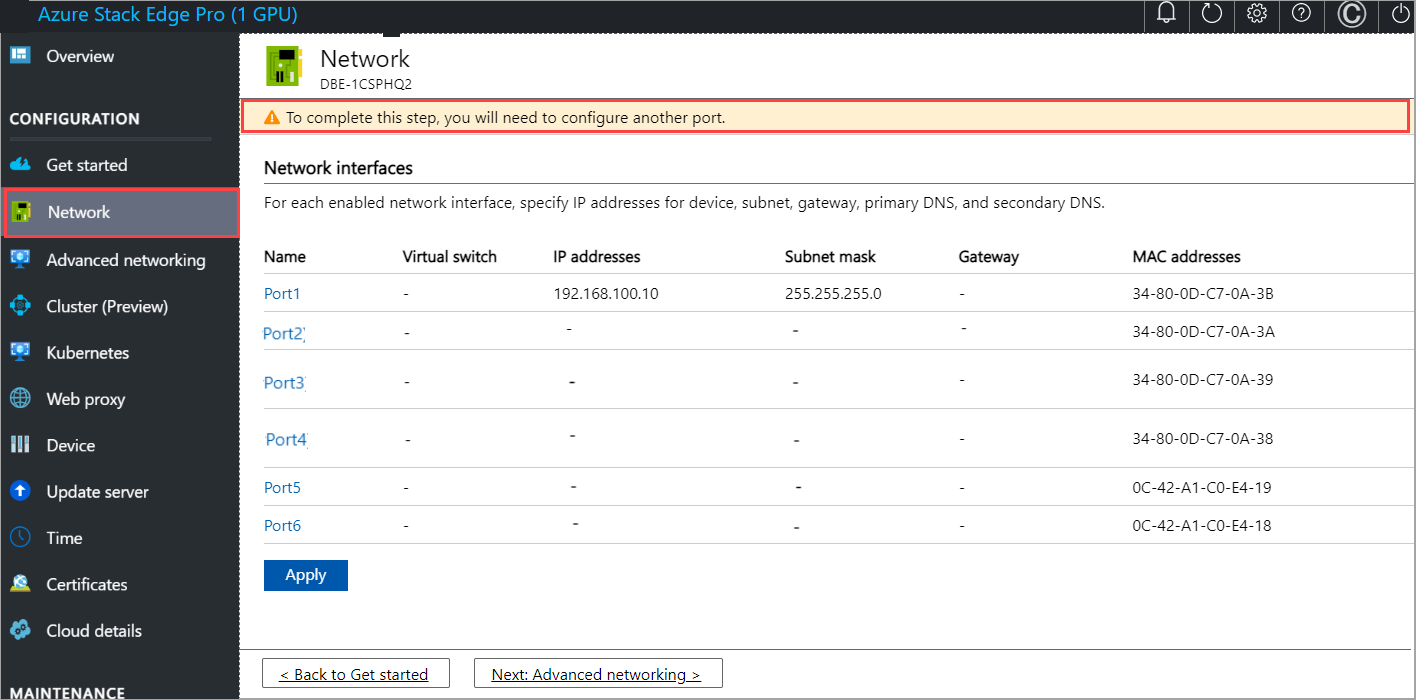Refresh the page using the reload icon
The image size is (1416, 700).
[1211, 14]
